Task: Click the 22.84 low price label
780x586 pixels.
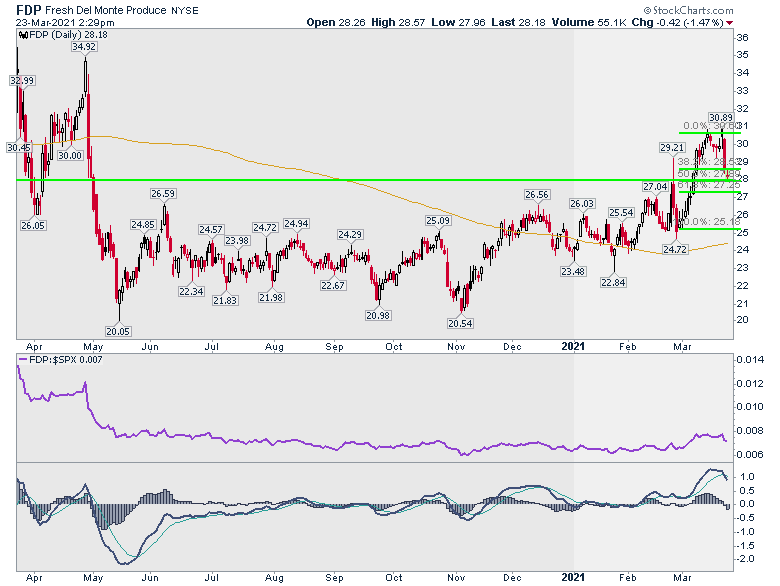Action: click(x=613, y=282)
